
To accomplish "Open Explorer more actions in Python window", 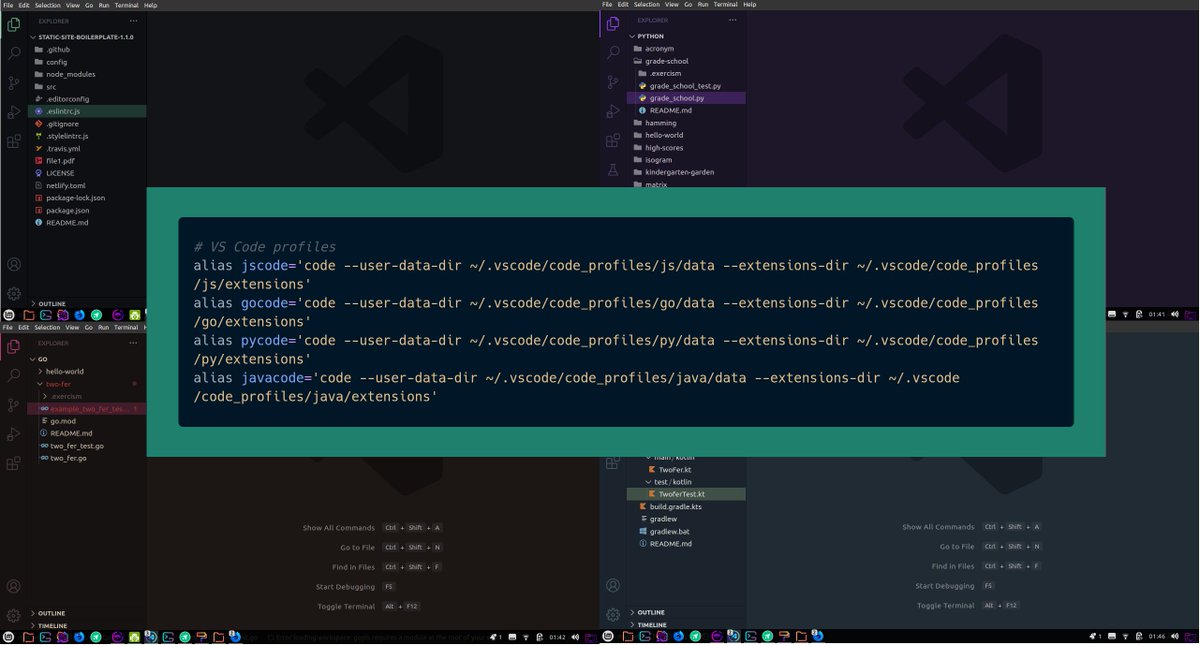I will tap(733, 20).
